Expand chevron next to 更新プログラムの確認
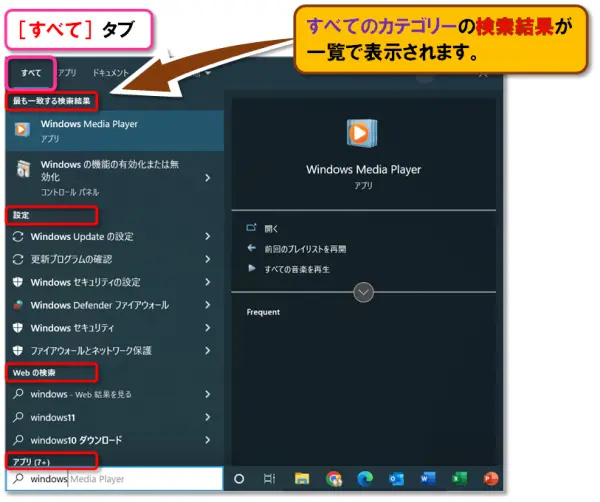This screenshot has width=600, height=502. coord(207,259)
